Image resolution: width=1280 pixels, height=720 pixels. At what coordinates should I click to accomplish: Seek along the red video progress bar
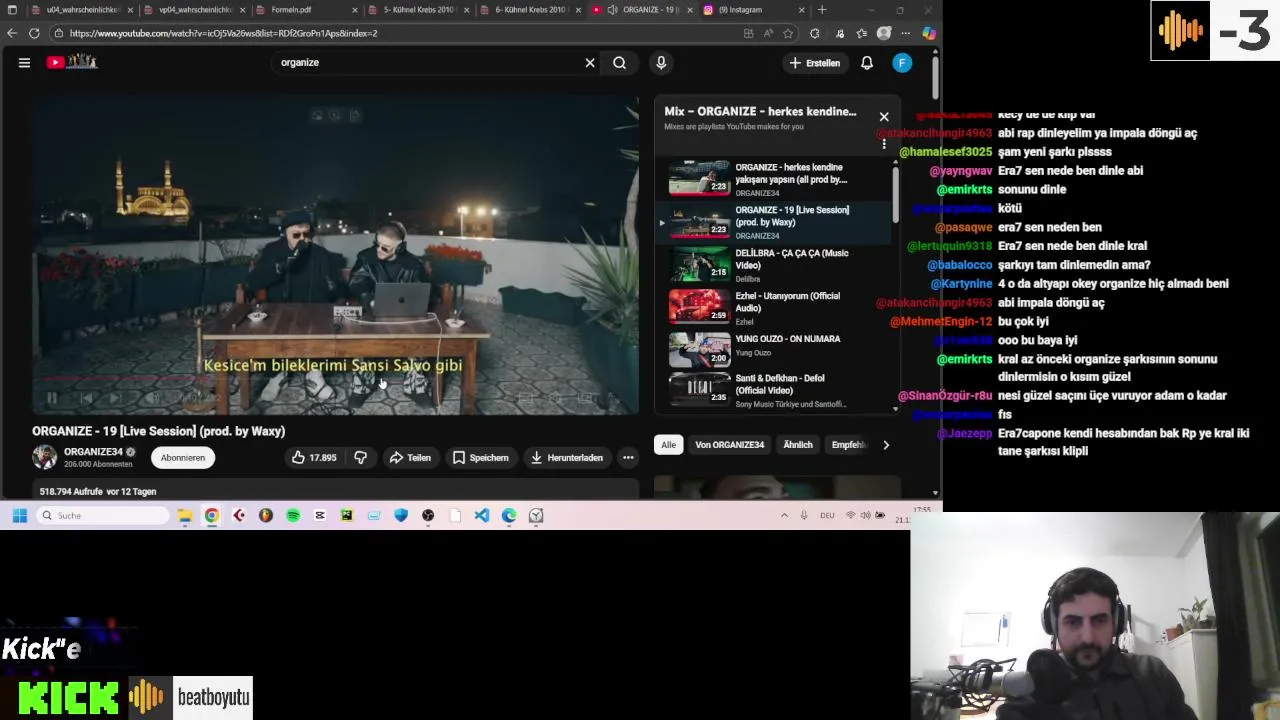pos(335,380)
